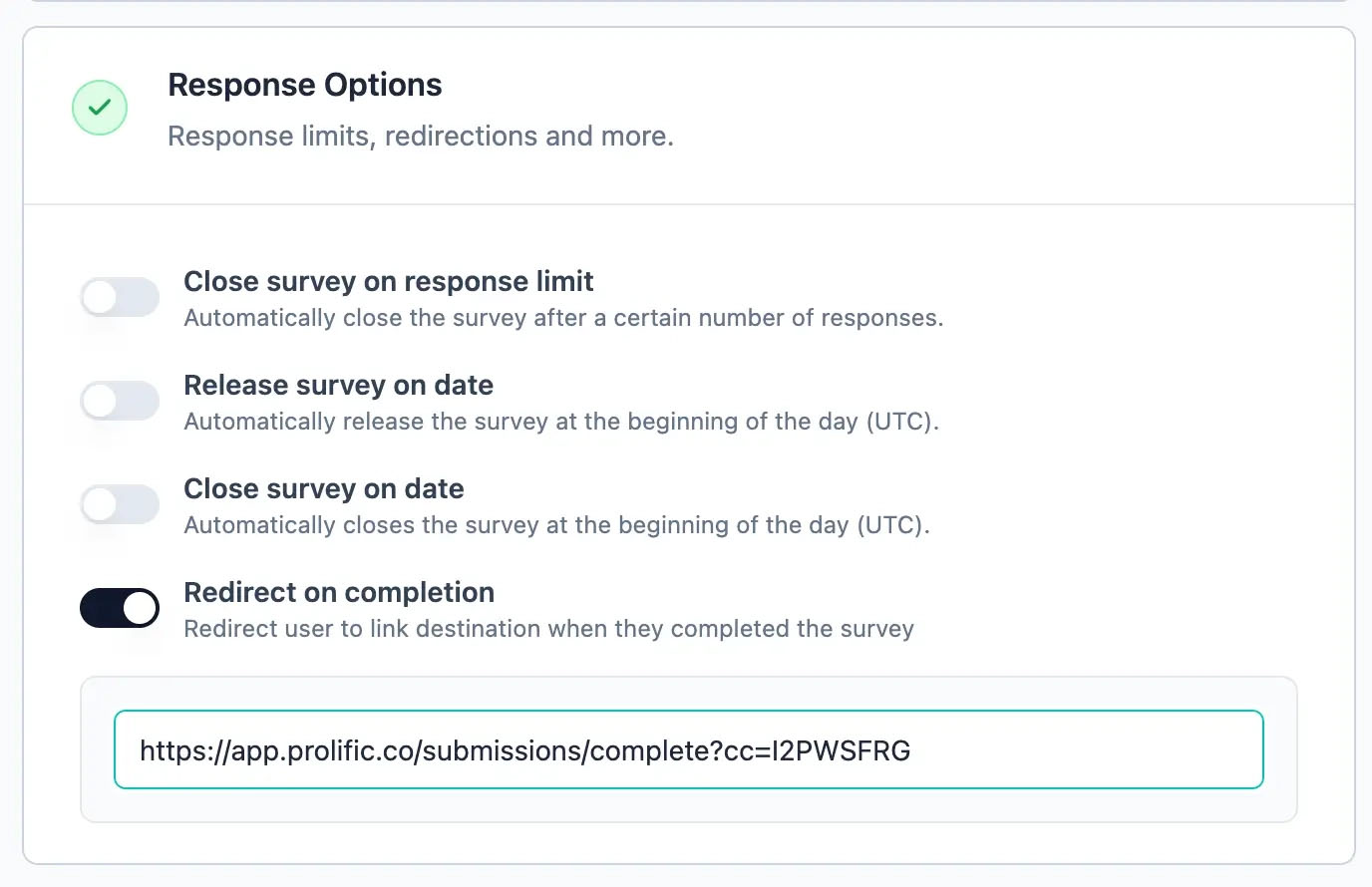The width and height of the screenshot is (1372, 887).
Task: Click the green checkmark status icon
Action: pyautogui.click(x=100, y=108)
